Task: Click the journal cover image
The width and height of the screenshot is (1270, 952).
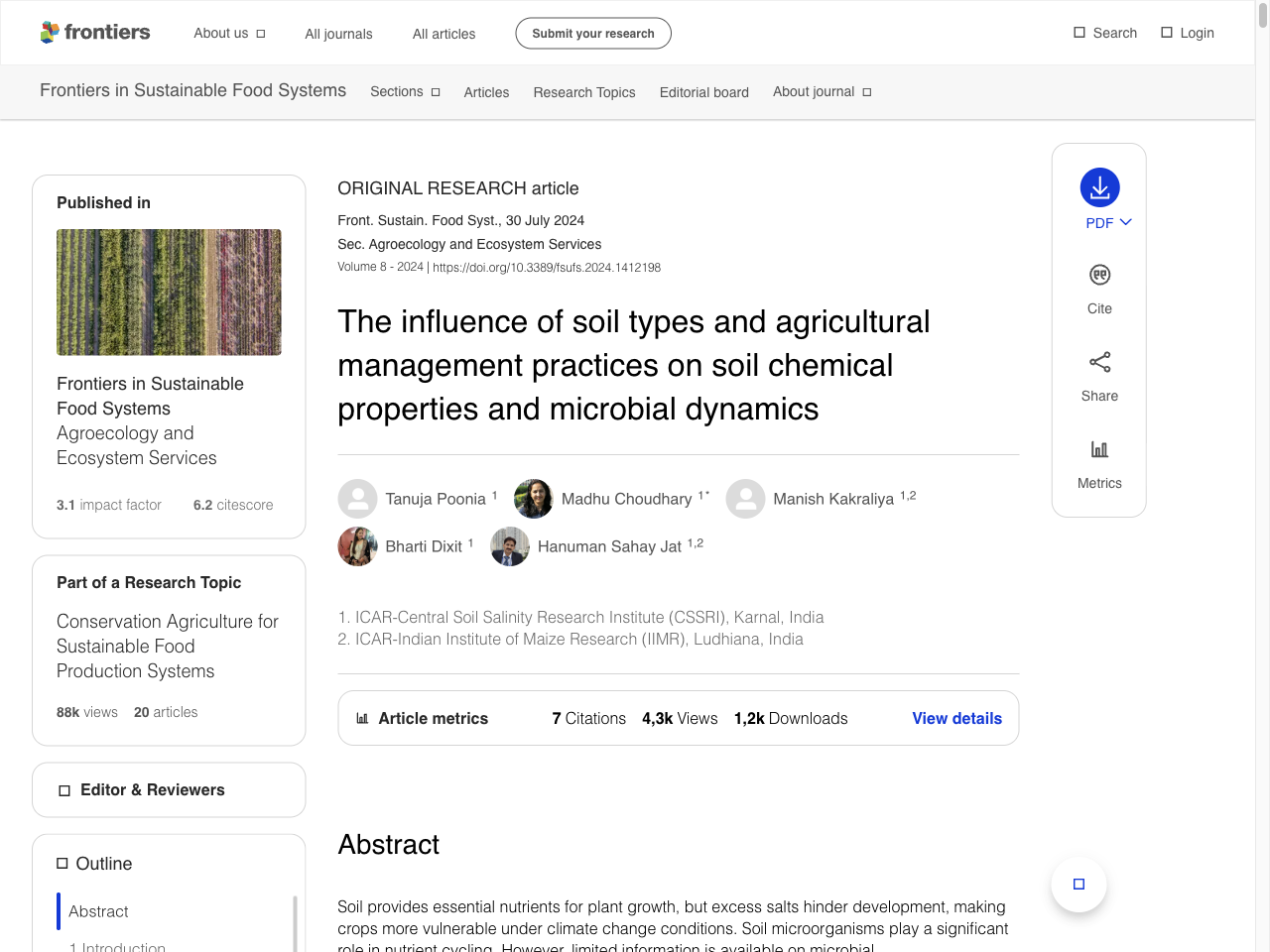Action: [x=169, y=292]
